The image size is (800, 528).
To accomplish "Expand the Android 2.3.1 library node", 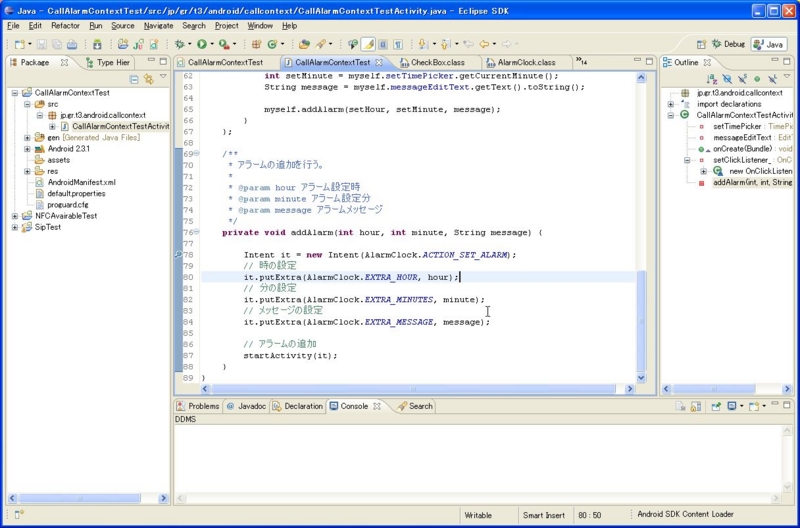I will pyautogui.click(x=28, y=149).
